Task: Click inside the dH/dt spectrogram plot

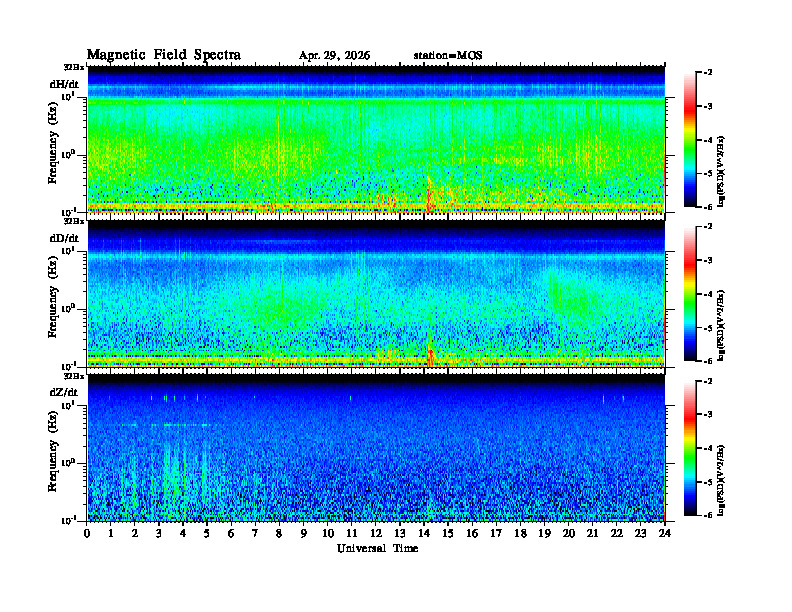Action: pos(376,139)
